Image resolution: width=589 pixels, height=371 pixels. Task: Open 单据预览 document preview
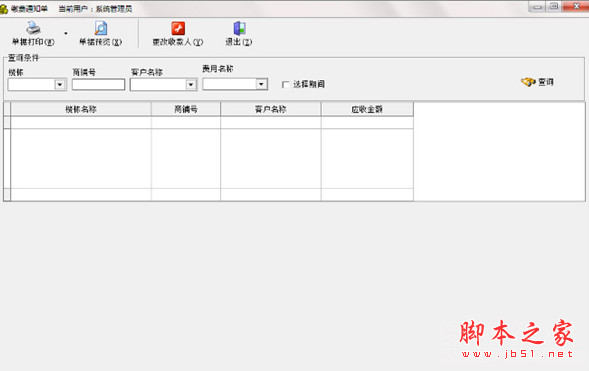click(100, 34)
